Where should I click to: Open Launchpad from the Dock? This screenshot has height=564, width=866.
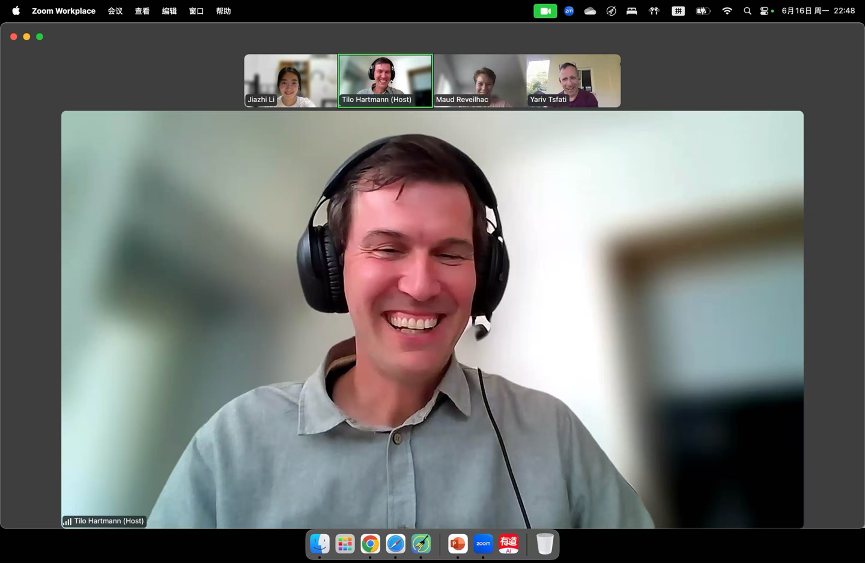pyautogui.click(x=345, y=544)
